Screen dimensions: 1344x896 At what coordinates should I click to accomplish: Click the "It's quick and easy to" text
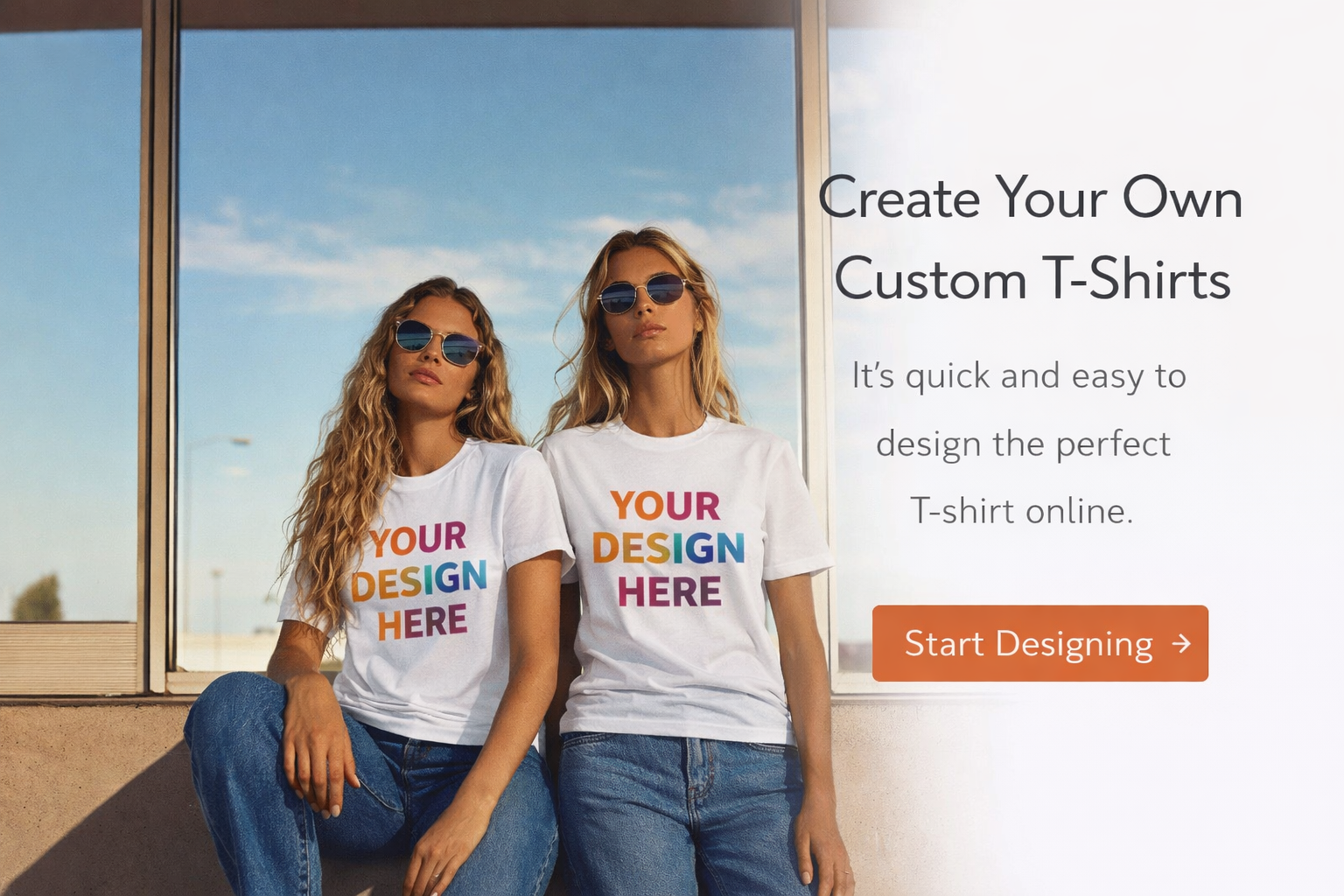pos(1019,376)
